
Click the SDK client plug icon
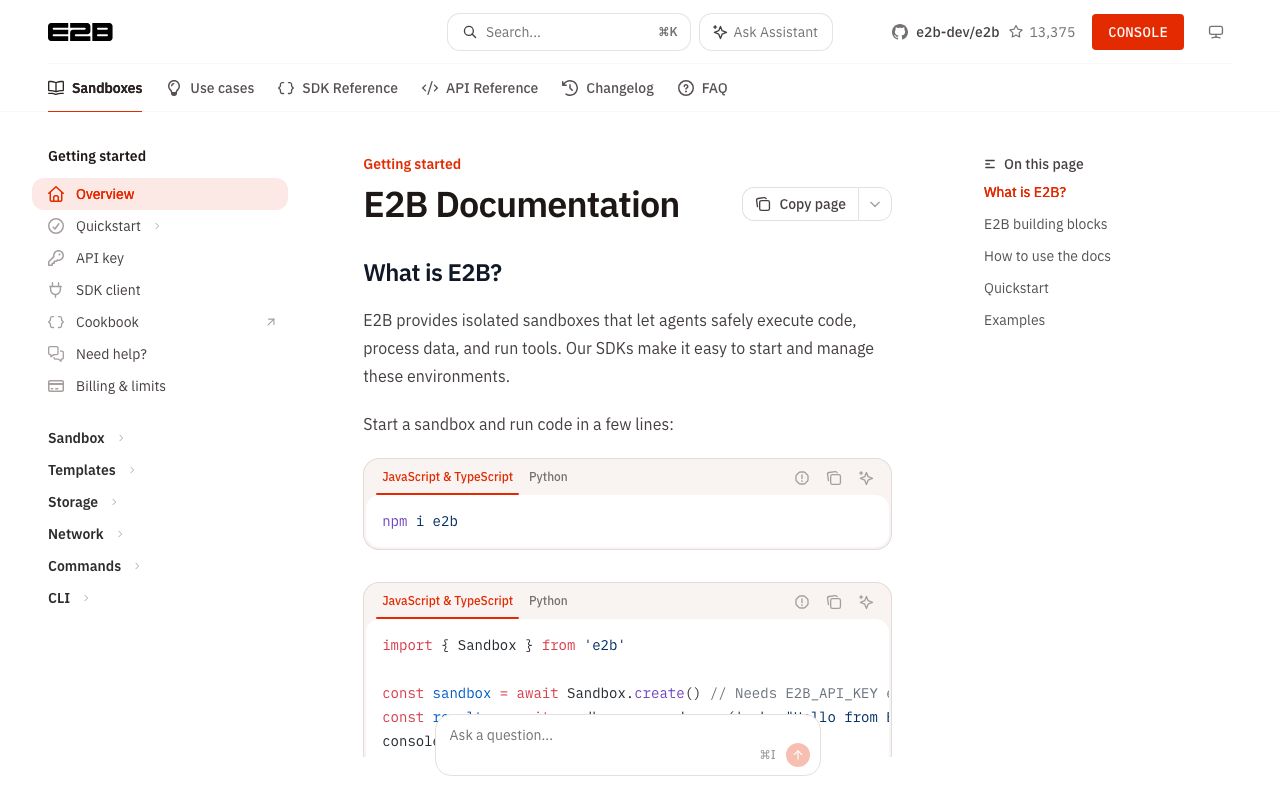pyautogui.click(x=56, y=290)
